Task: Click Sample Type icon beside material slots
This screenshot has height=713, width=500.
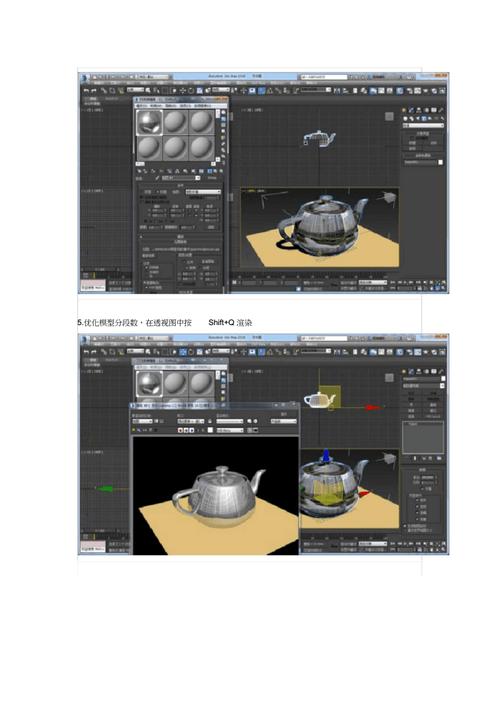Action: [223, 112]
